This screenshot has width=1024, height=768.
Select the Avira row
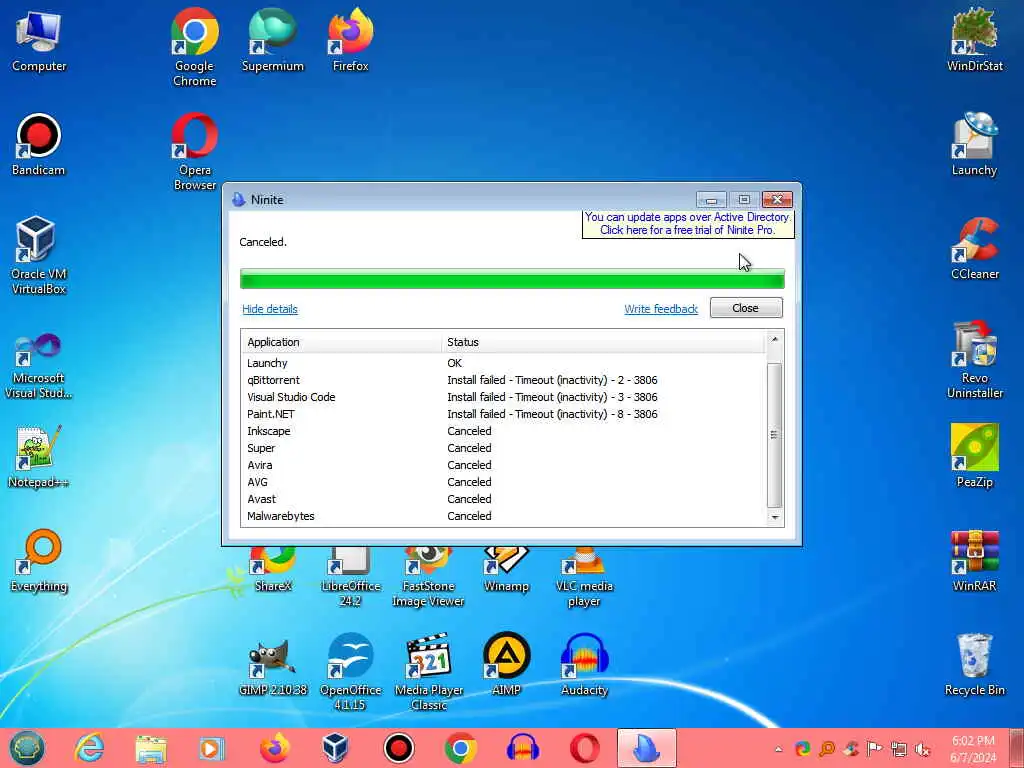pyautogui.click(x=503, y=465)
